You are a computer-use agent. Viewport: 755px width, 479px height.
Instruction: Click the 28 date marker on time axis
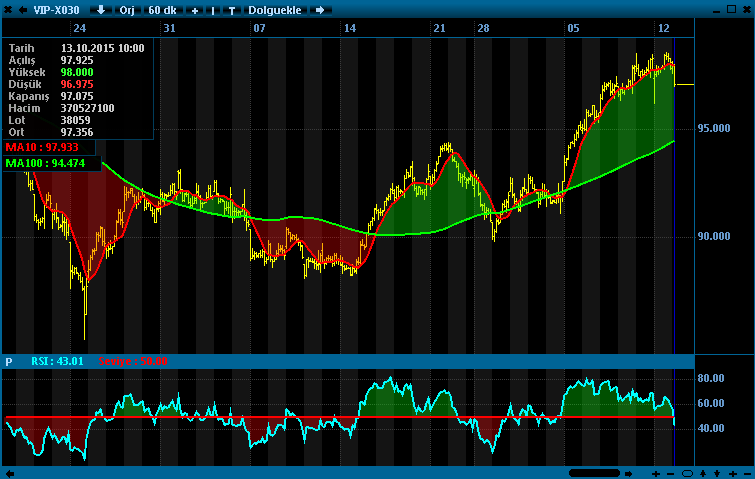pyautogui.click(x=483, y=28)
